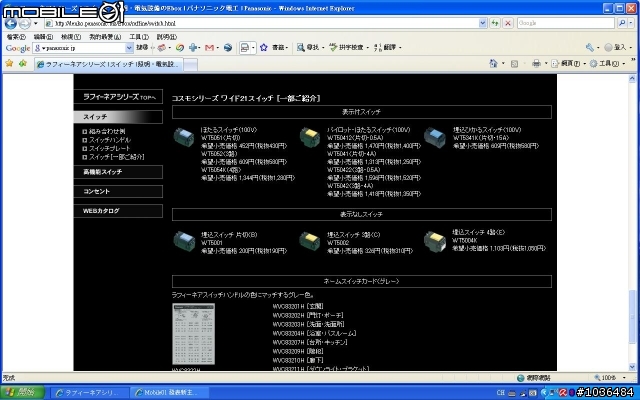Click the magnifier search button

621,23
